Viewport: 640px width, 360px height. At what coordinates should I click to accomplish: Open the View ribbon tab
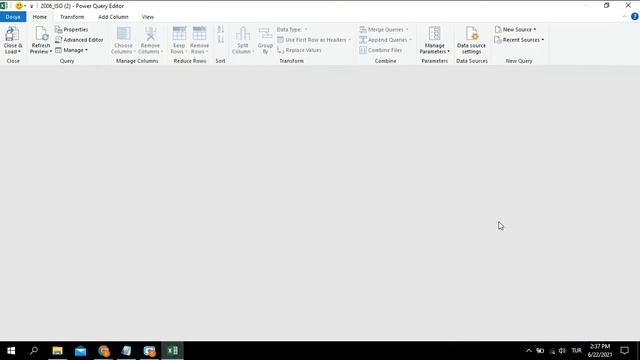tap(148, 17)
